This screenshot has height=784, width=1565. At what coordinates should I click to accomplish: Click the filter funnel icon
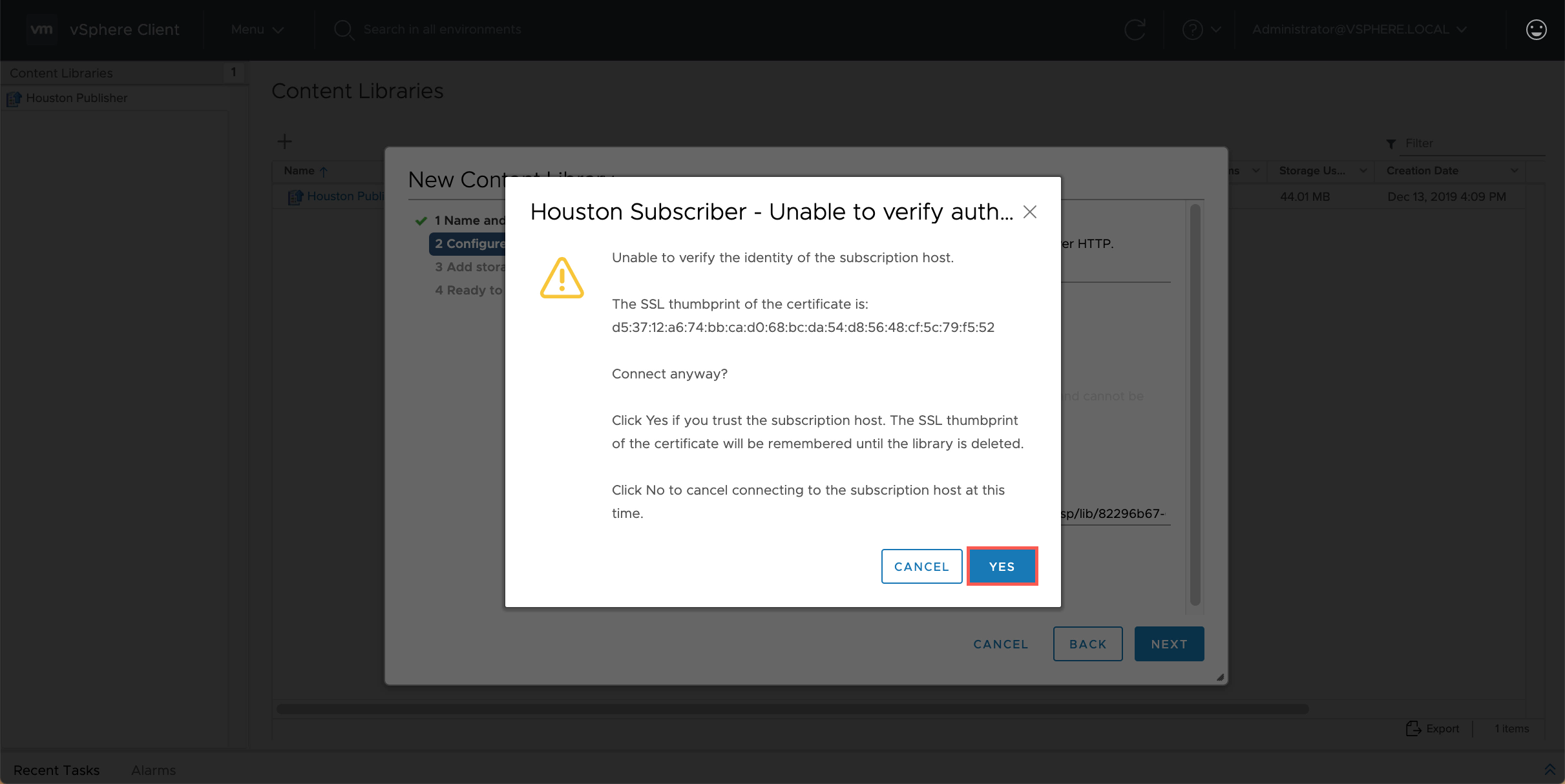[x=1391, y=144]
